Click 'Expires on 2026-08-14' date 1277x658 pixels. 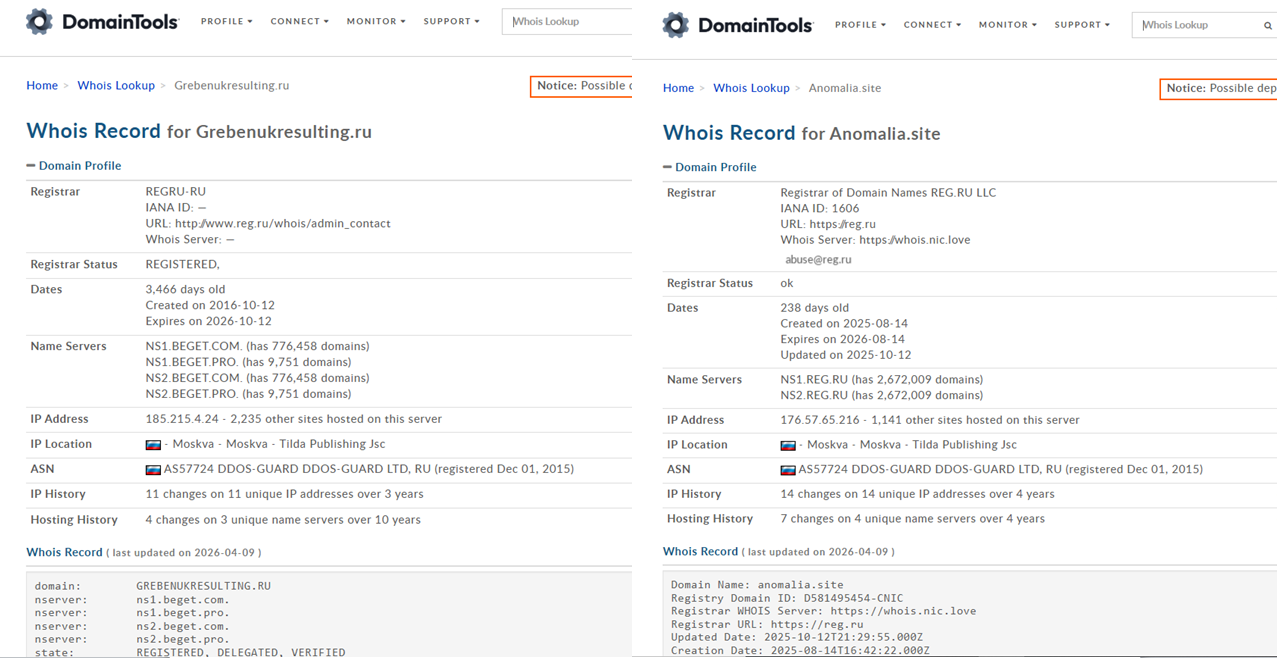coord(845,339)
